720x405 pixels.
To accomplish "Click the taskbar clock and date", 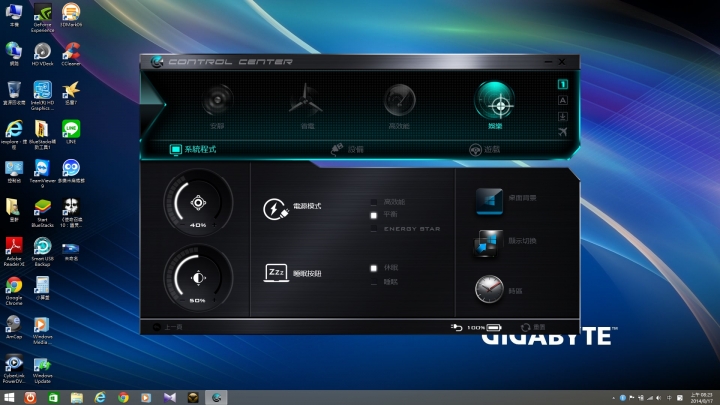I will click(x=702, y=398).
